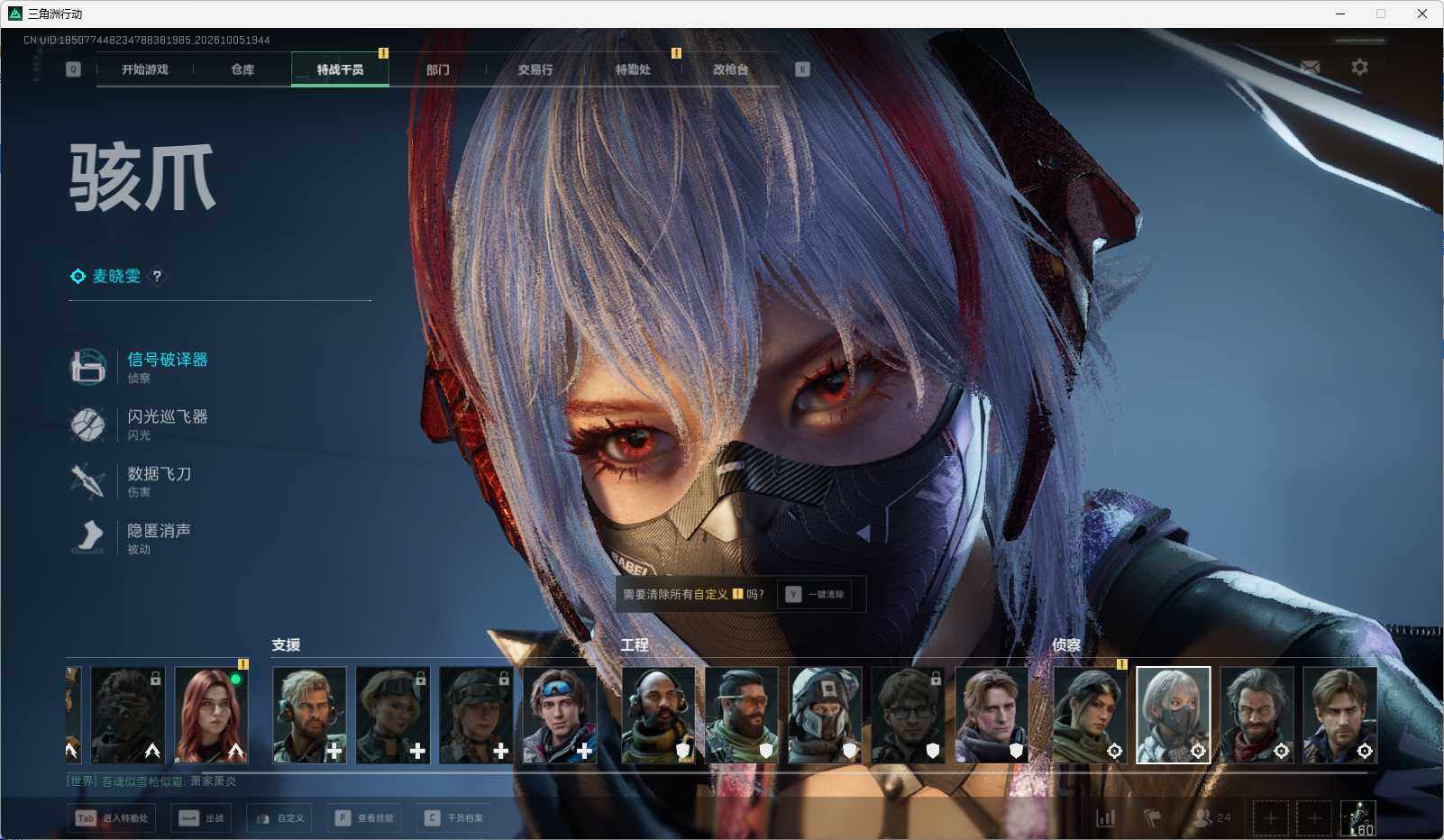This screenshot has height=840, width=1444.
Task: Click the 一键清除 button
Action: click(x=816, y=594)
